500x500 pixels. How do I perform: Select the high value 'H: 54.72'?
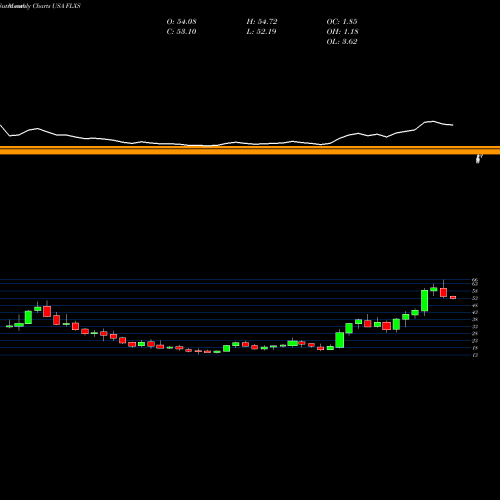[x=262, y=22]
